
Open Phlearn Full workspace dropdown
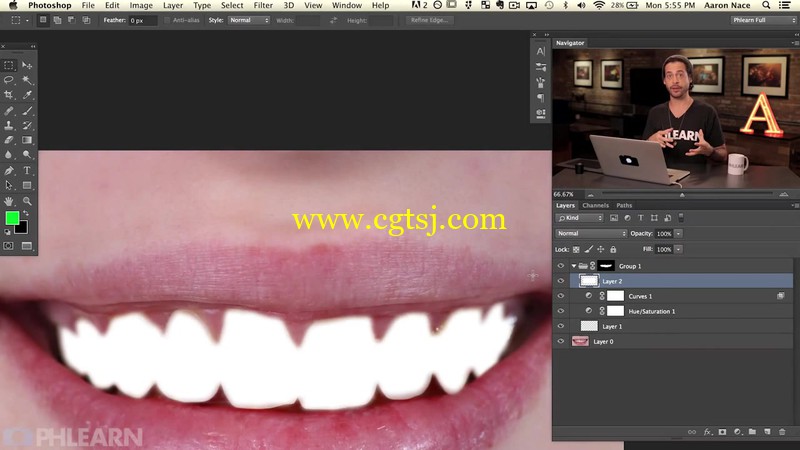tap(763, 20)
